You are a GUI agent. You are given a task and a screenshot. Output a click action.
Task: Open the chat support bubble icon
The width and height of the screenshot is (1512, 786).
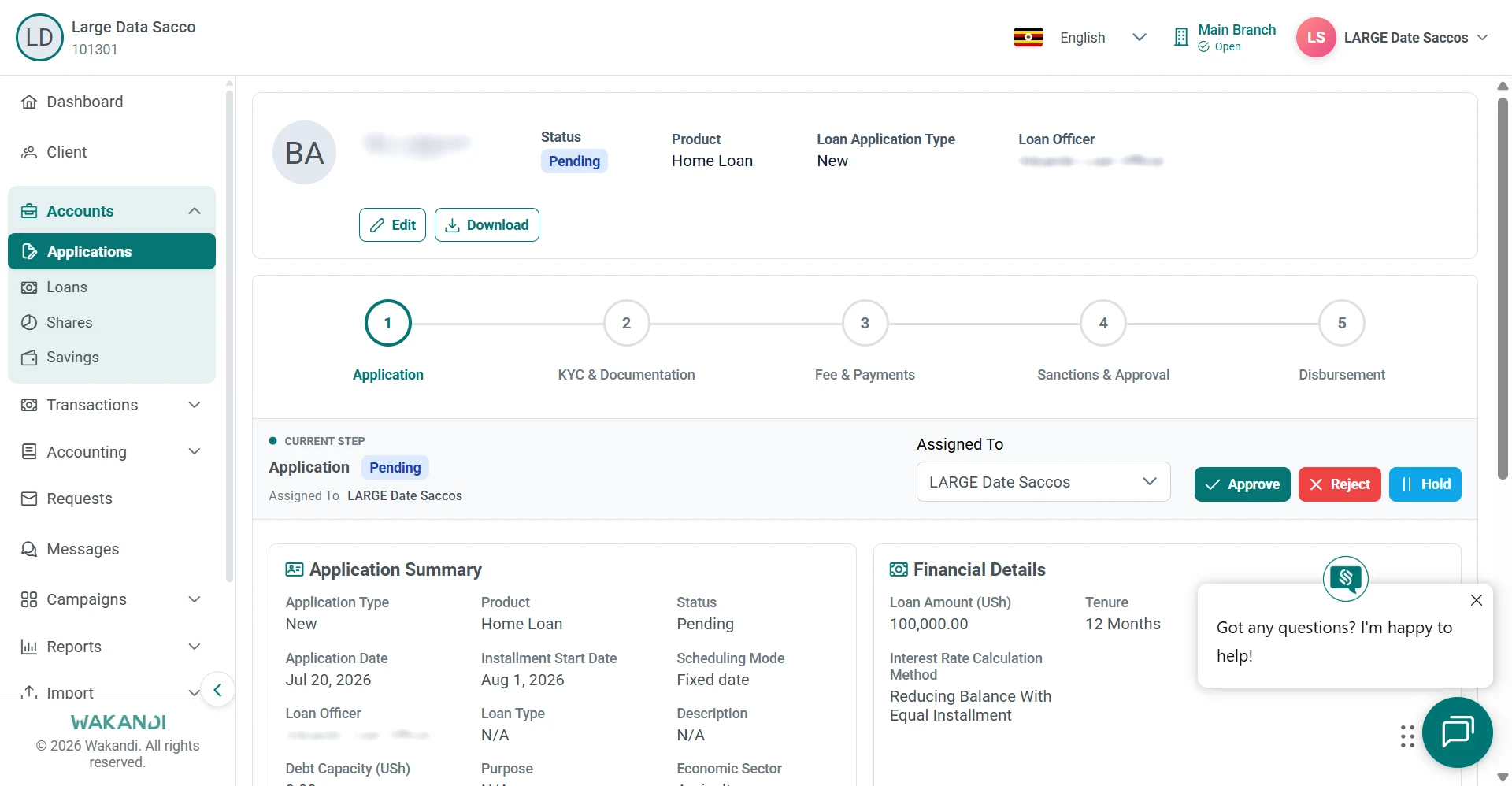point(1457,732)
